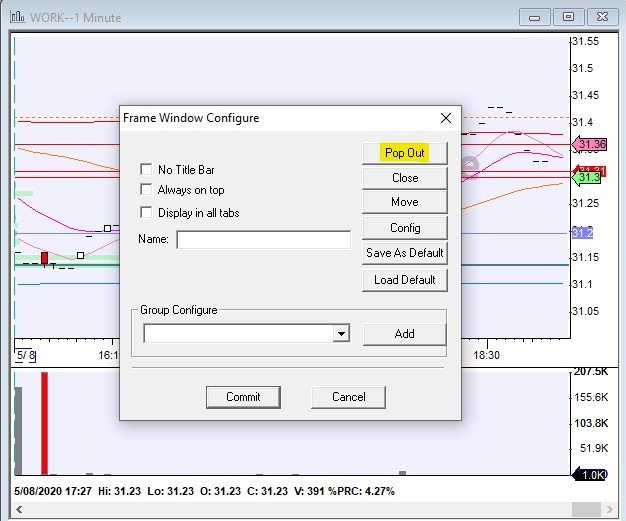
Task: Enable the No Title Bar checkbox
Action: [x=147, y=170]
